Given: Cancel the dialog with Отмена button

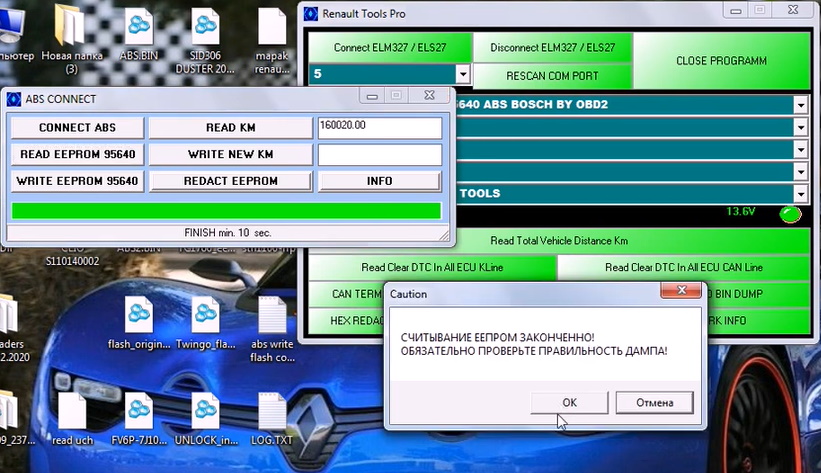Looking at the screenshot, I should 654,402.
